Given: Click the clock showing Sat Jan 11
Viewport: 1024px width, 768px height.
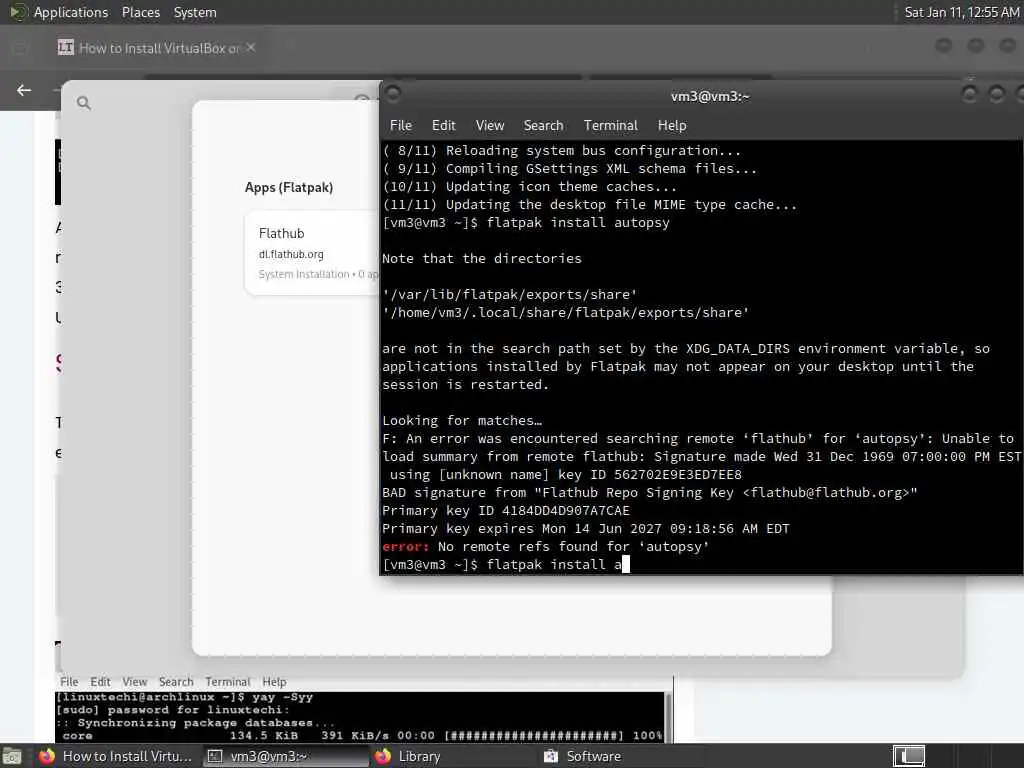Looking at the screenshot, I should (961, 12).
